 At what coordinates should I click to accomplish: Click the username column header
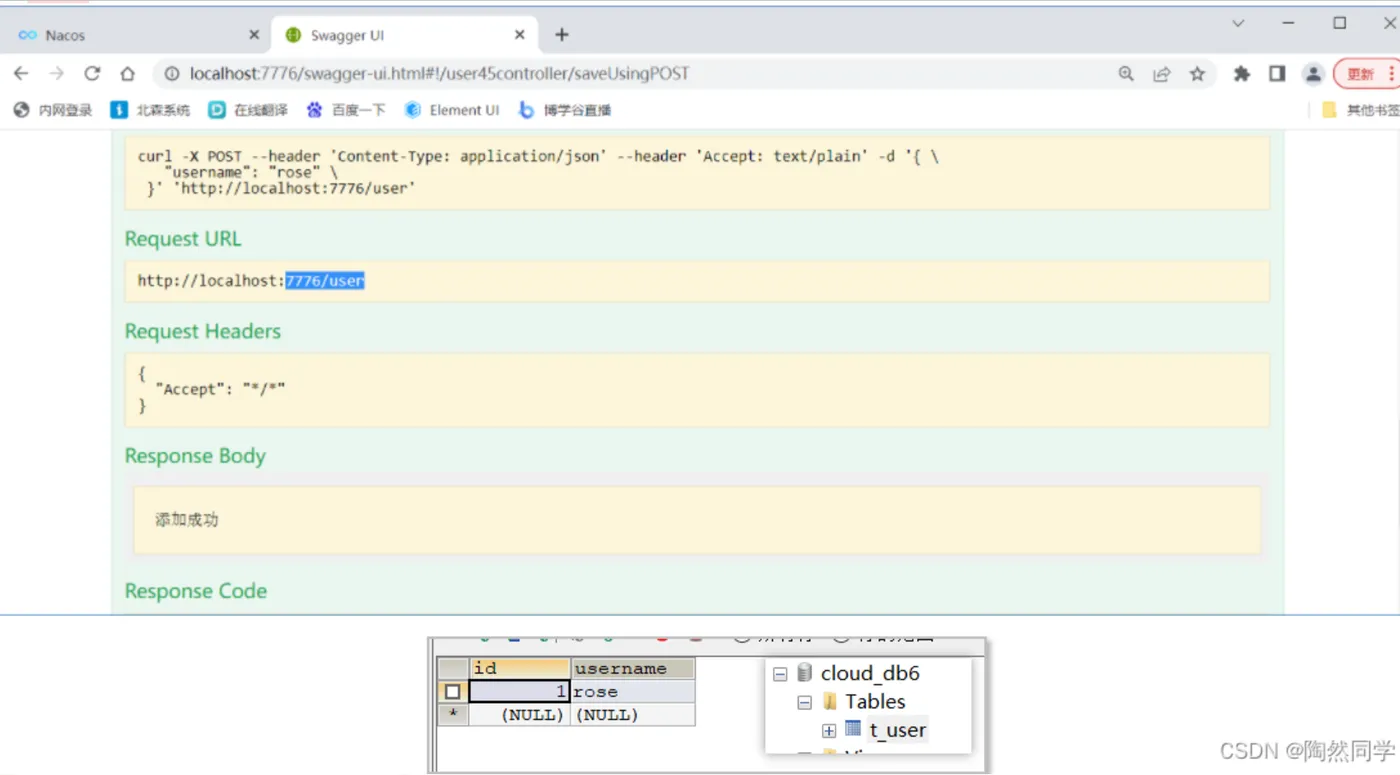click(632, 668)
